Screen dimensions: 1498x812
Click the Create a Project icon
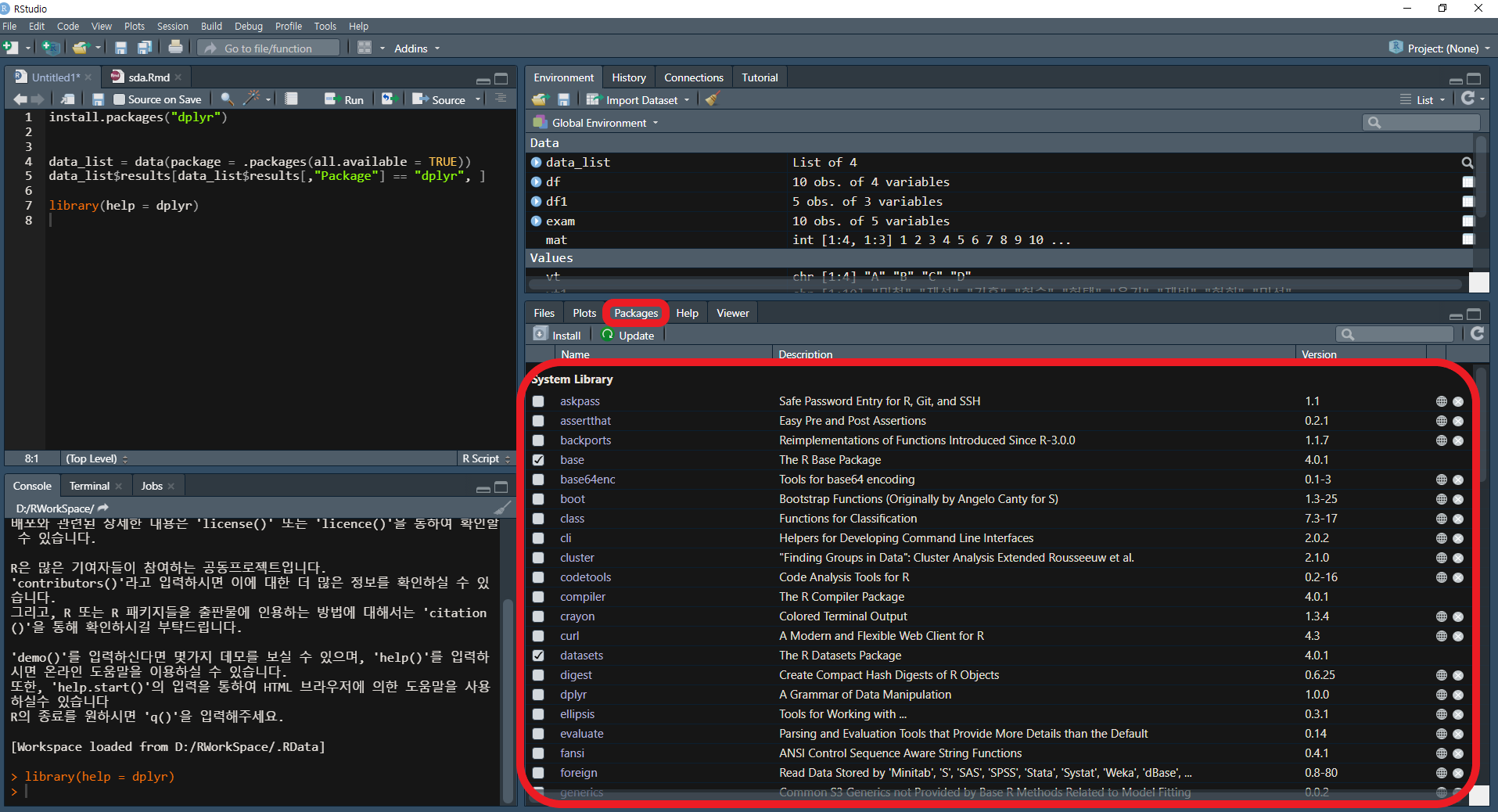pos(50,48)
